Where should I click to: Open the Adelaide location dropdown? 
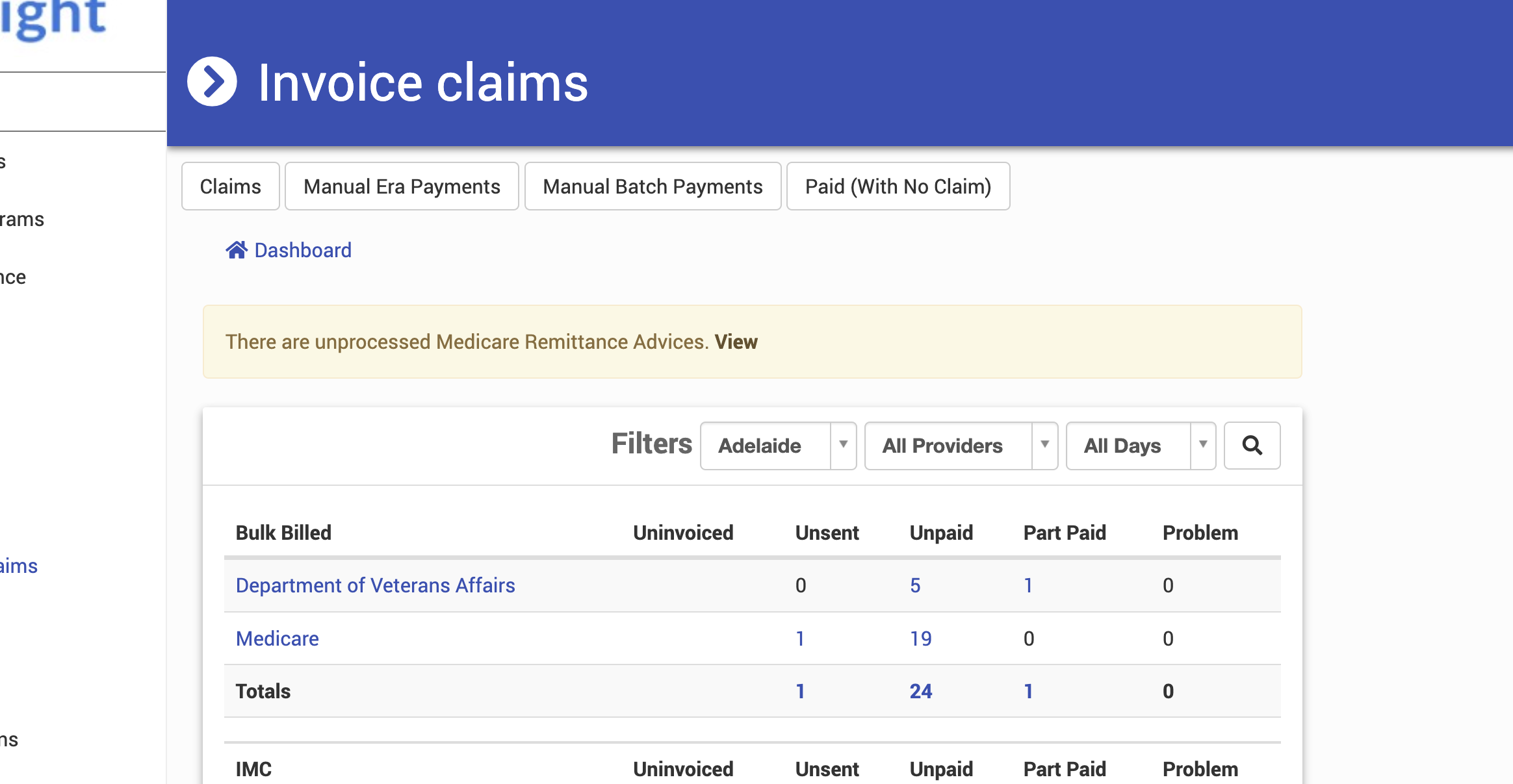778,446
